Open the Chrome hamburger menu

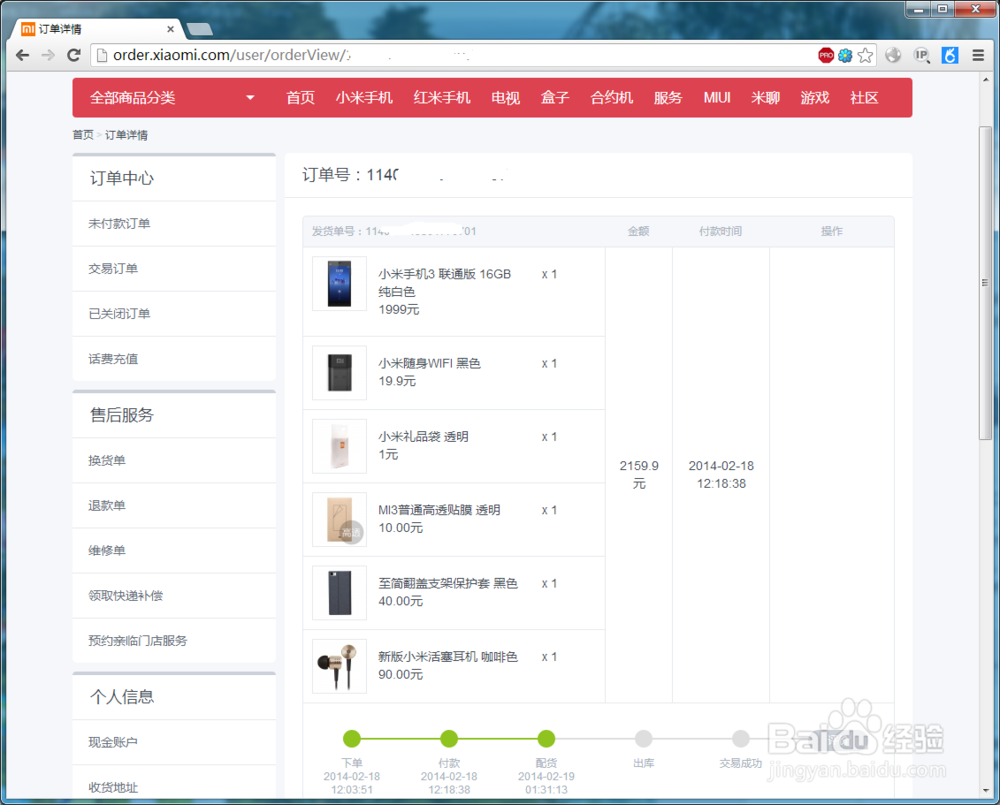pyautogui.click(x=978, y=55)
